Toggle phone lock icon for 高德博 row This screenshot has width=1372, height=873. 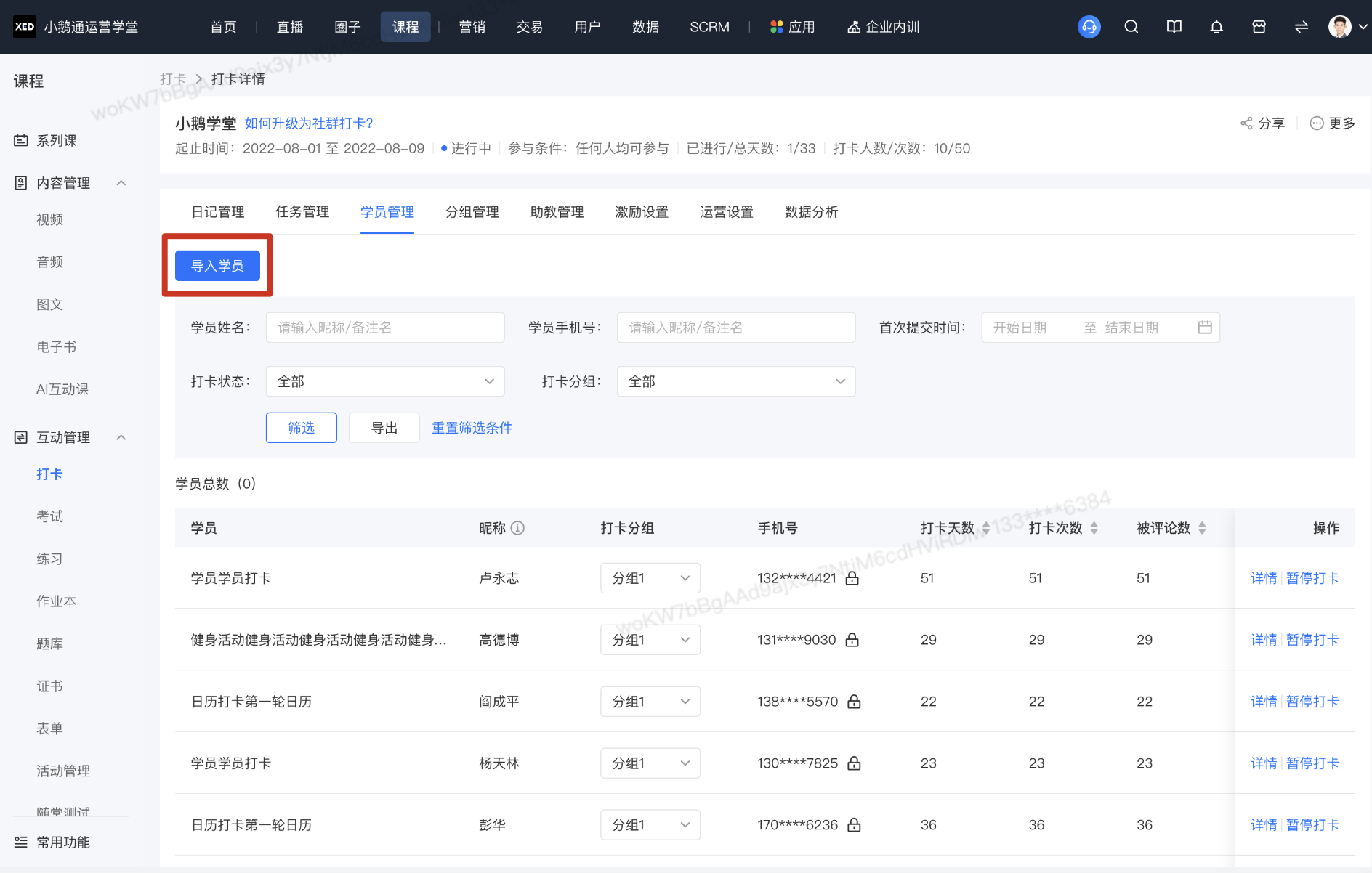(852, 640)
